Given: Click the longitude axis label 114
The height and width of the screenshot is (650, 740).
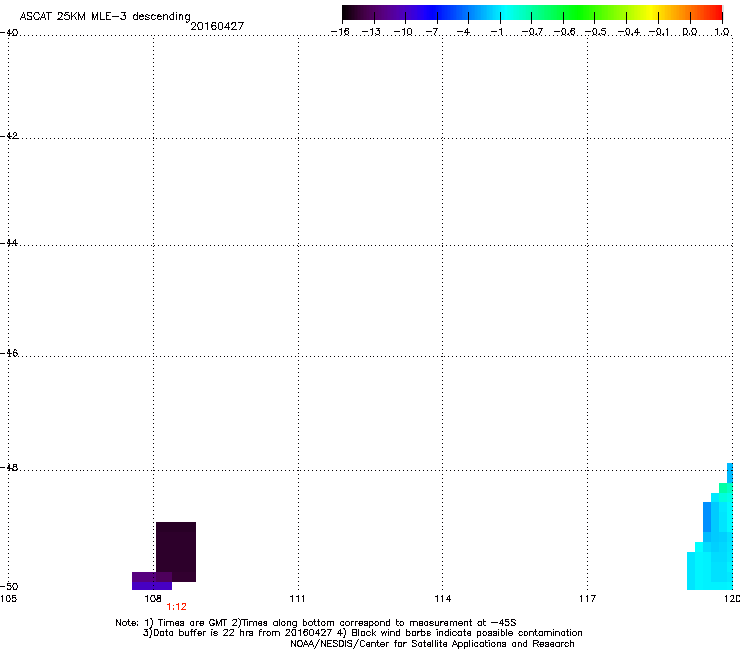Looking at the screenshot, I should pyautogui.click(x=443, y=599).
